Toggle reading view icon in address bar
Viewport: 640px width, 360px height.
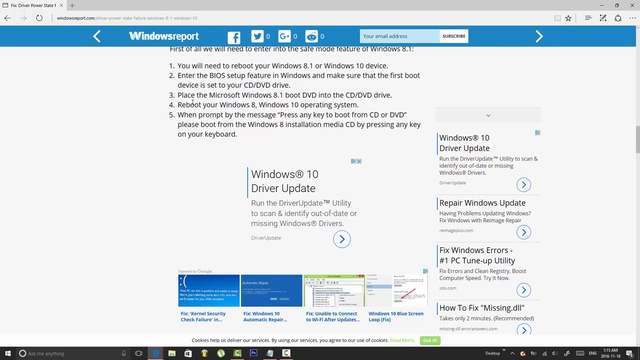pos(557,18)
